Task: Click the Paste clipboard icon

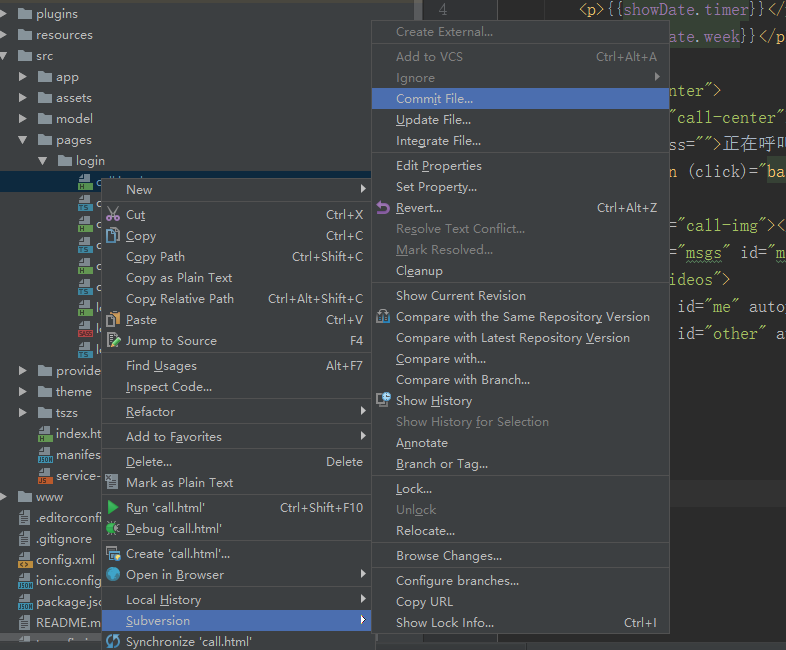Action: pyautogui.click(x=113, y=319)
